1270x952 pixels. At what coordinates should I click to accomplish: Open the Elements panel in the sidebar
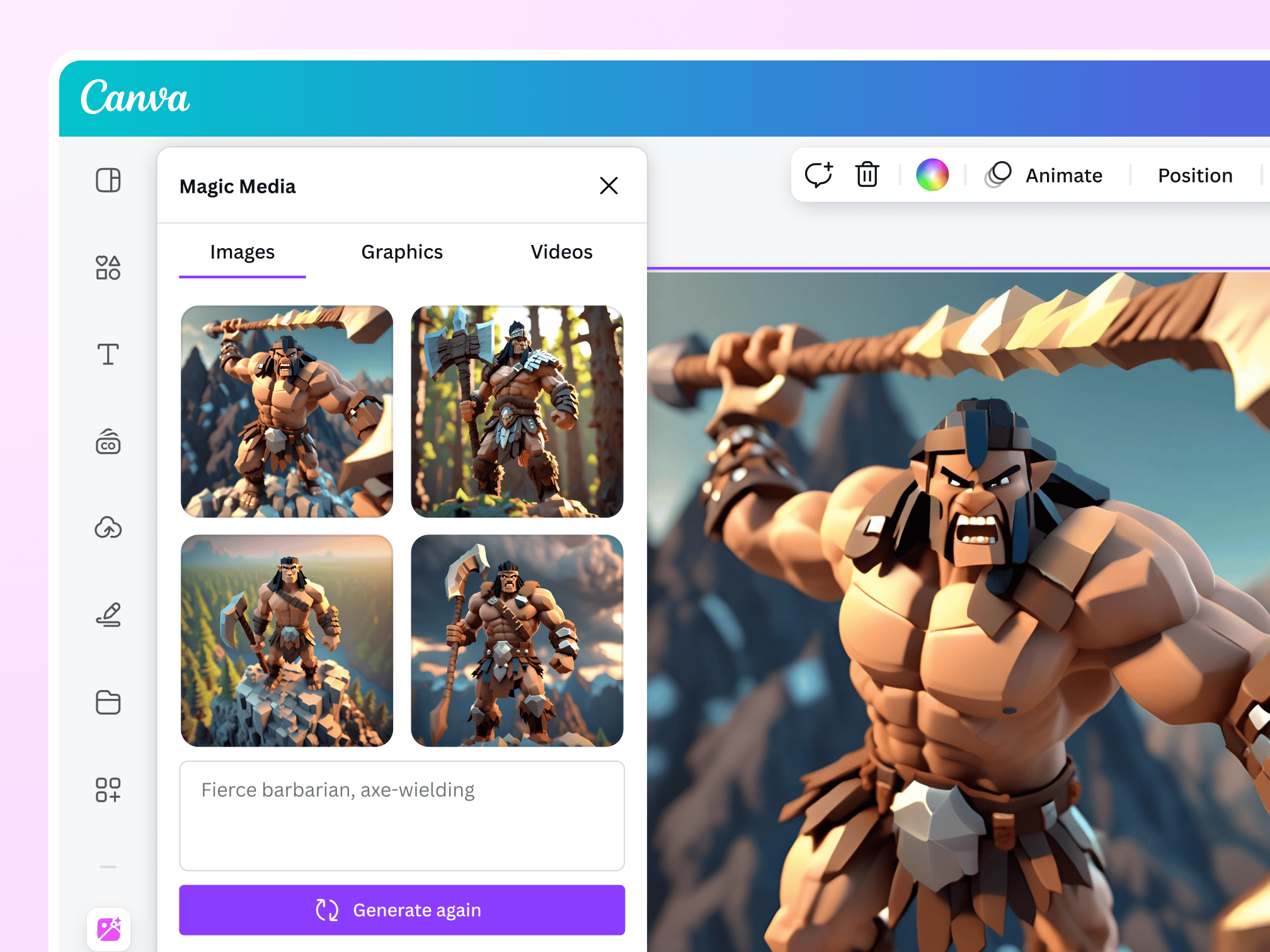(x=108, y=267)
